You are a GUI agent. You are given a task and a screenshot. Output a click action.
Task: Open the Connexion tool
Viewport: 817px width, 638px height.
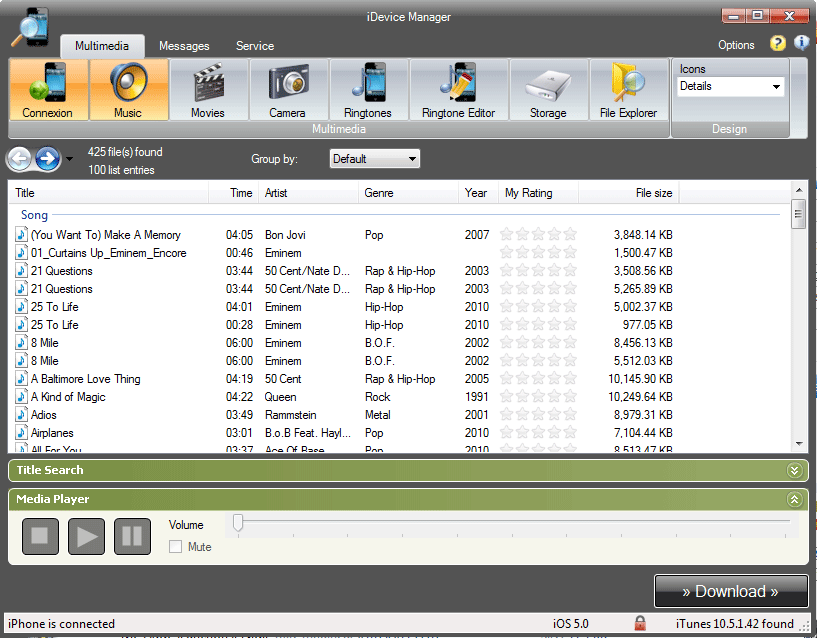coord(48,90)
